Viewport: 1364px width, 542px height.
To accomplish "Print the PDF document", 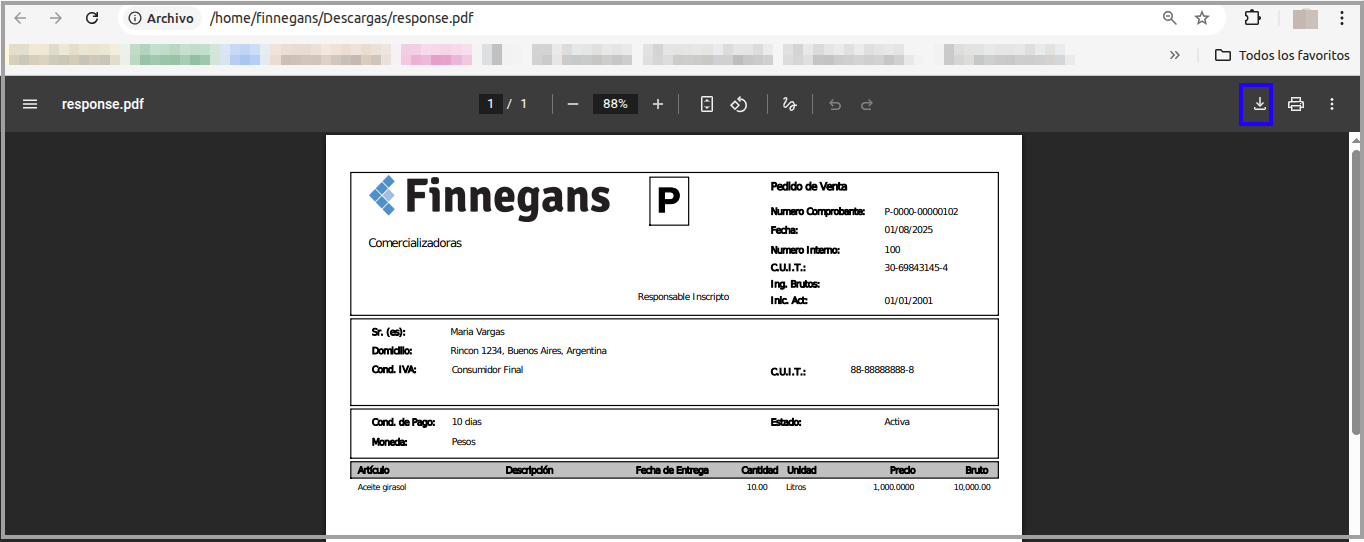I will [x=1296, y=104].
